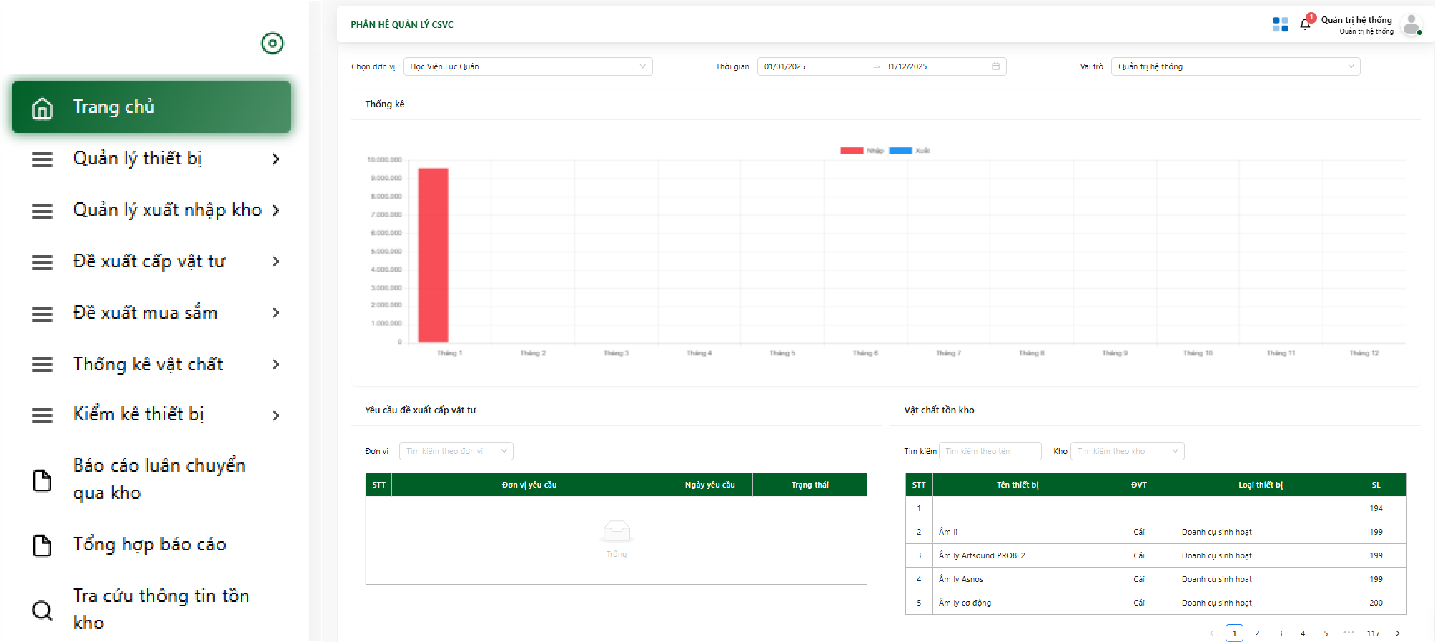The width and height of the screenshot is (1435, 642).
Task: Click next page arrow in pagination
Action: 1397,633
